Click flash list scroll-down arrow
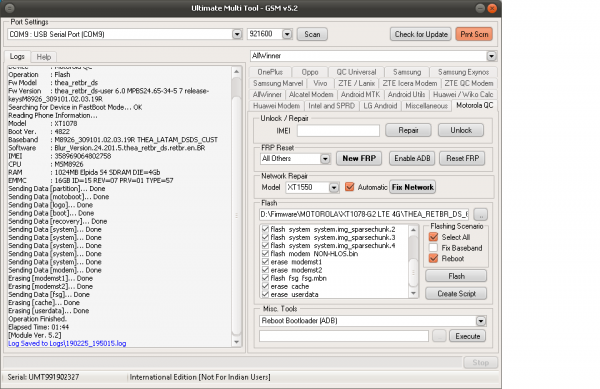Screen dimensions: 600x389 coord(413,293)
